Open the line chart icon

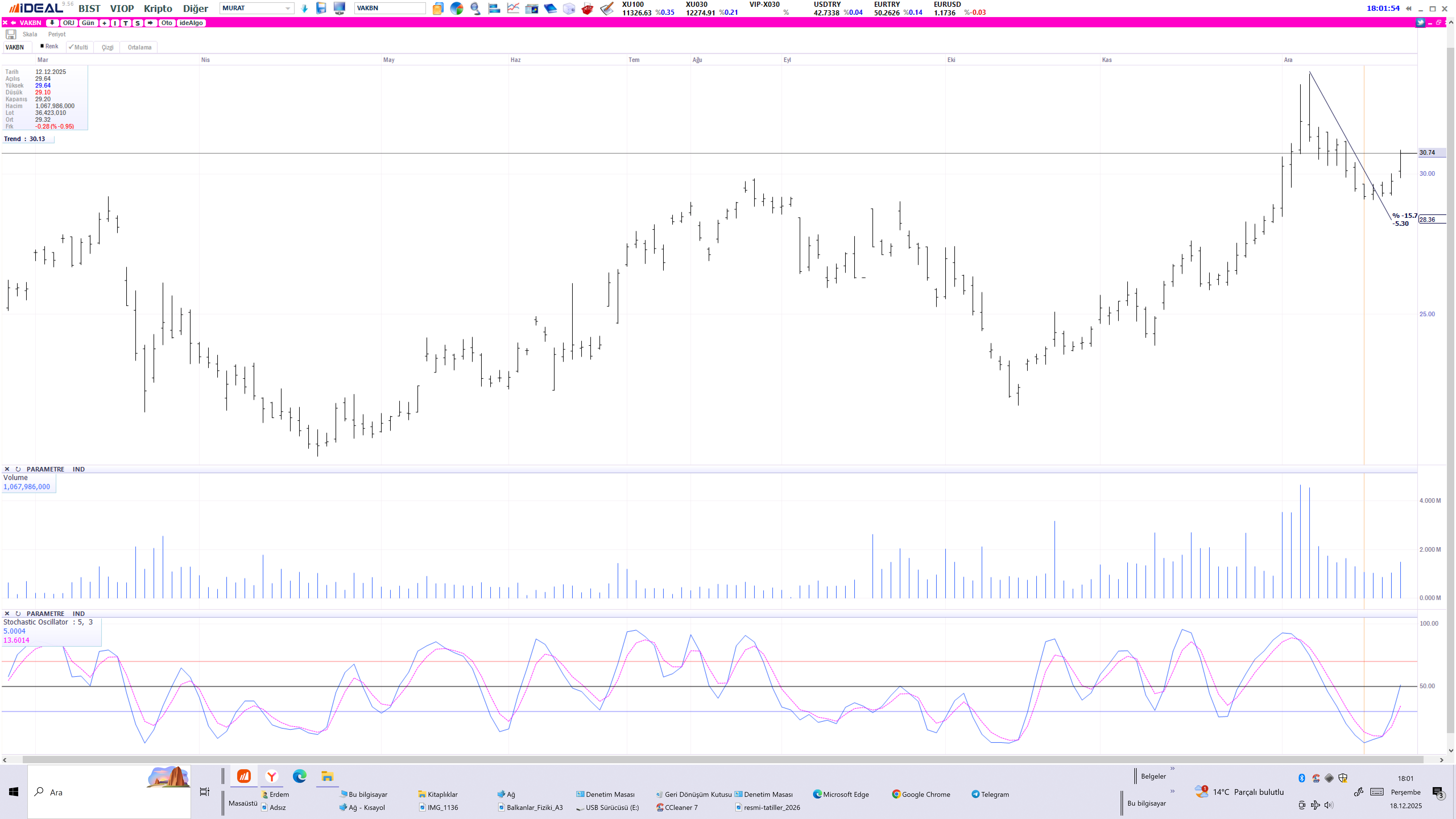point(513,9)
